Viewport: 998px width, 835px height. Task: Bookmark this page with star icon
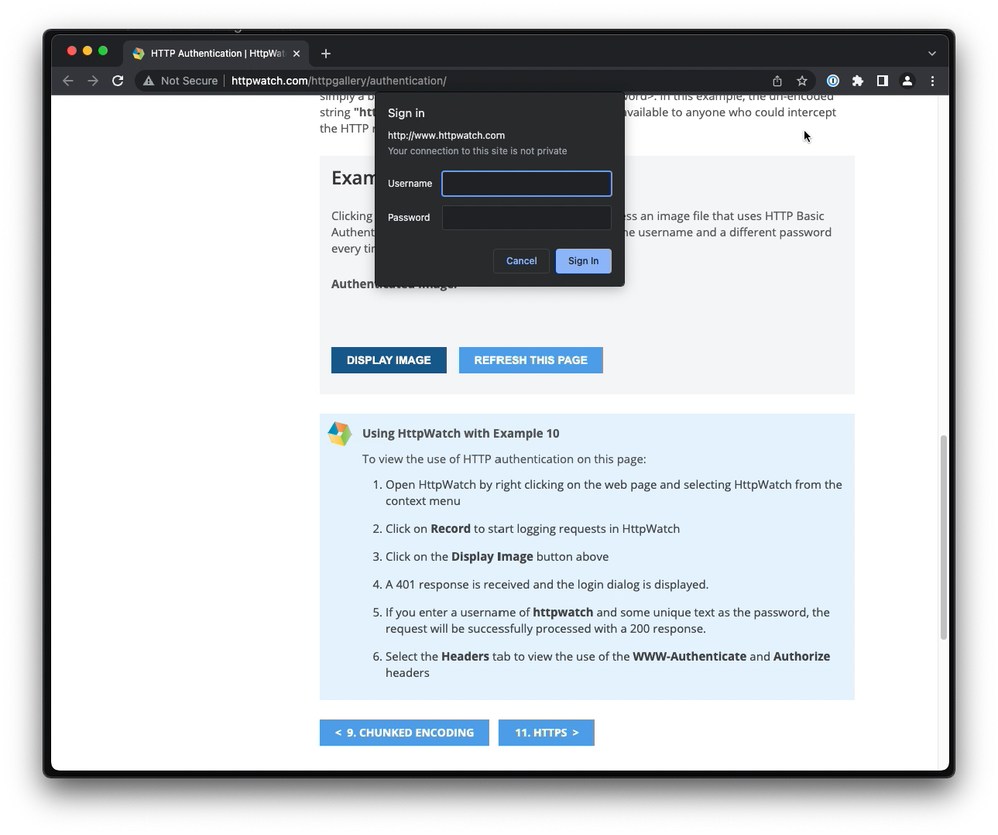[802, 81]
